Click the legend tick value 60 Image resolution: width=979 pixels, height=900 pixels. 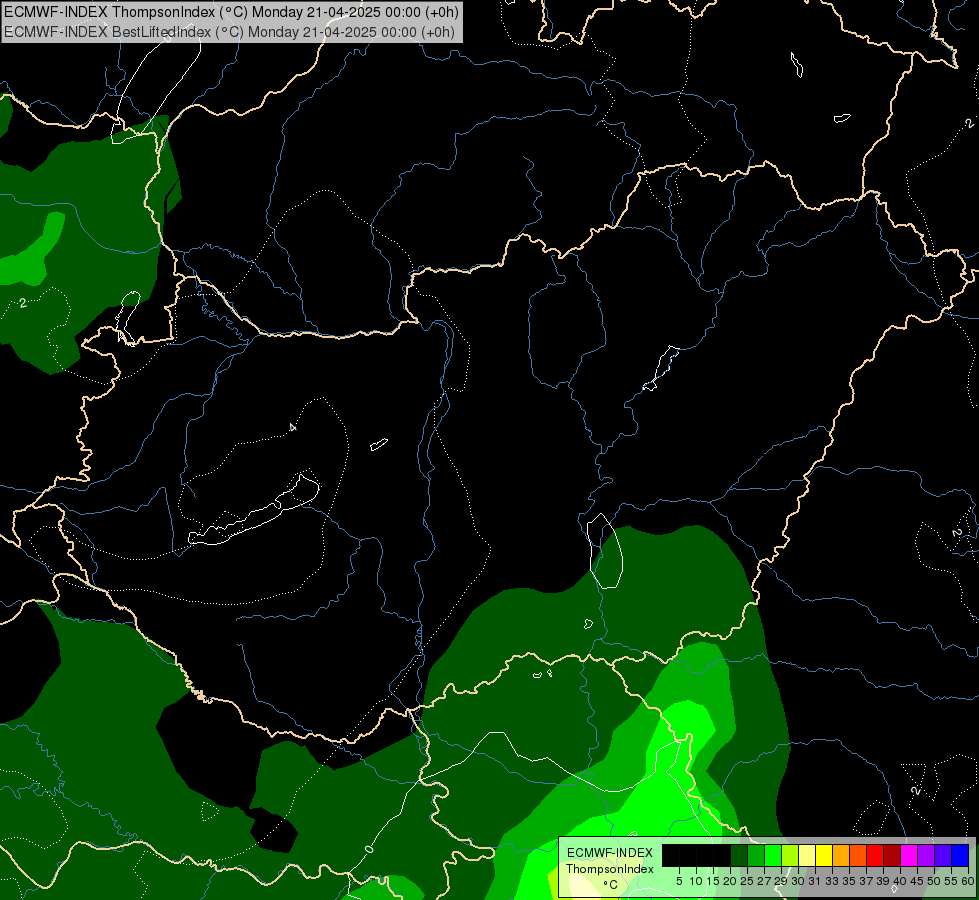tap(968, 881)
